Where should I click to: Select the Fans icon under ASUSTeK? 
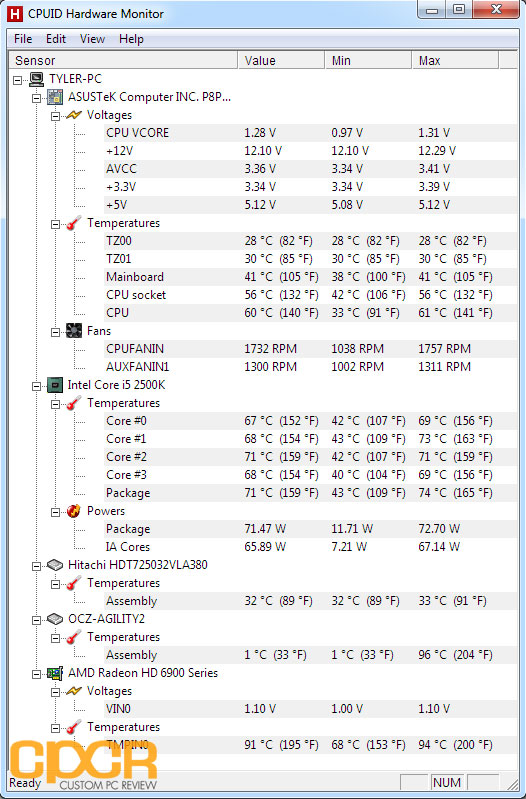point(74,331)
